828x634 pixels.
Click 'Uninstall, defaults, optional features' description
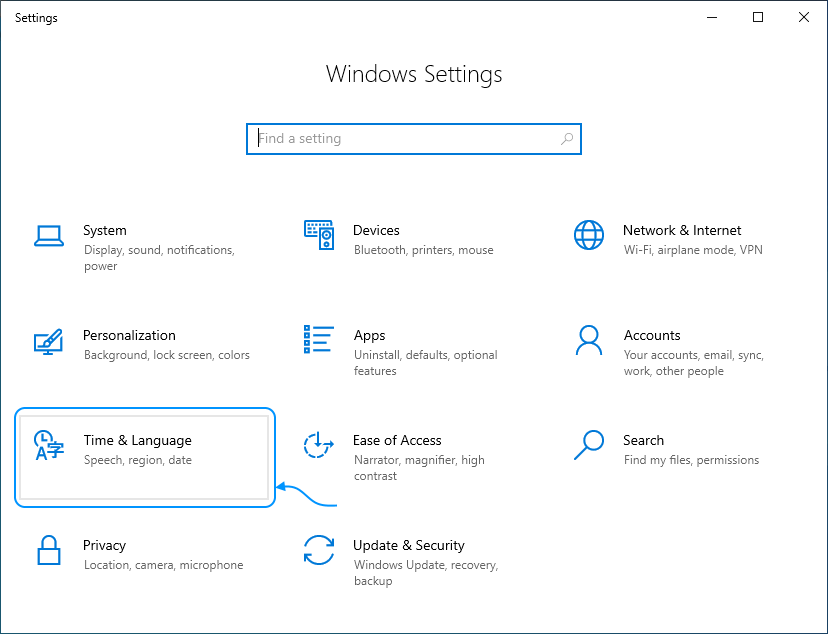point(426,363)
